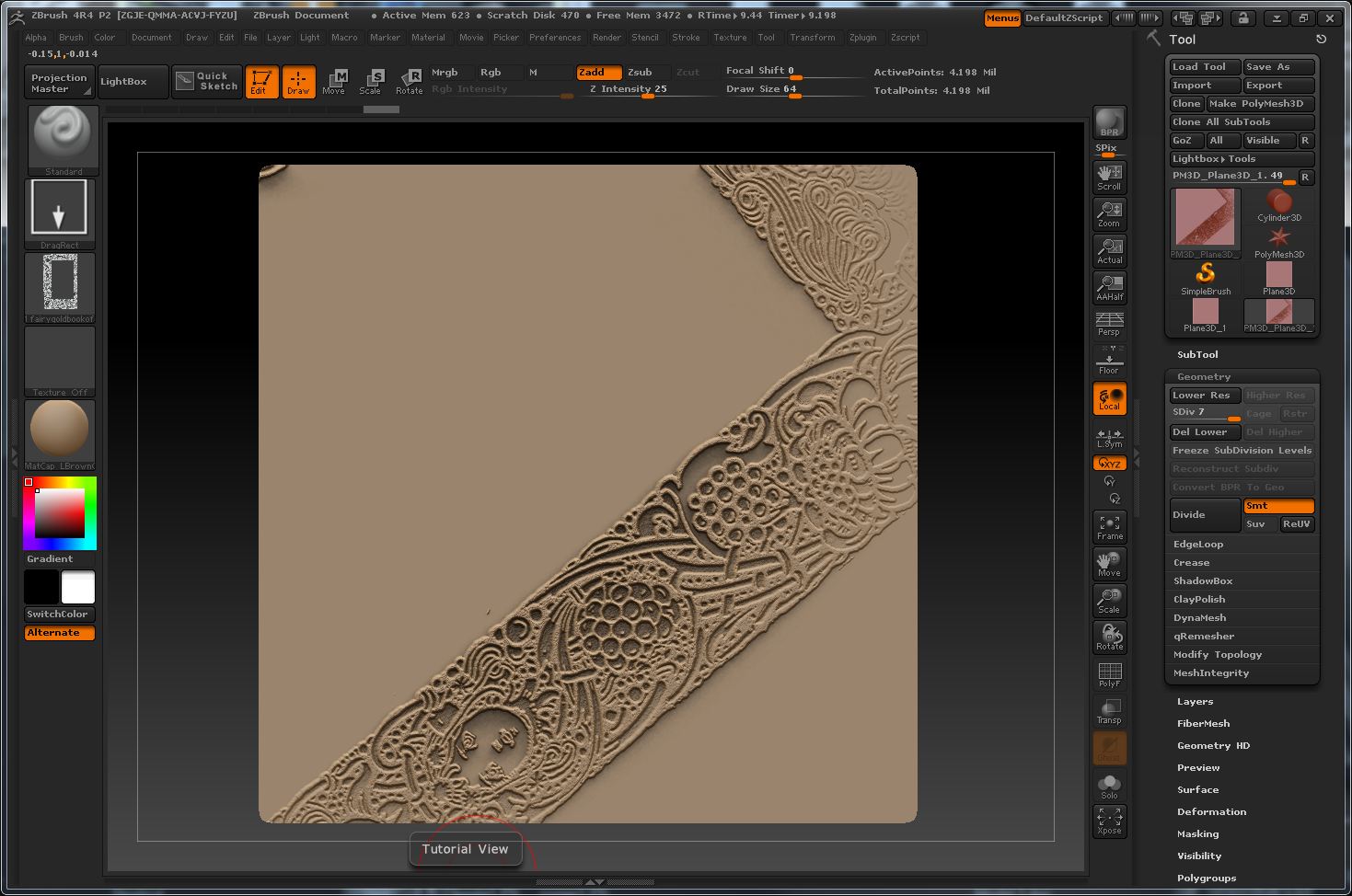Open the DragRect stroke selector
This screenshot has width=1352, height=896.
[x=61, y=213]
